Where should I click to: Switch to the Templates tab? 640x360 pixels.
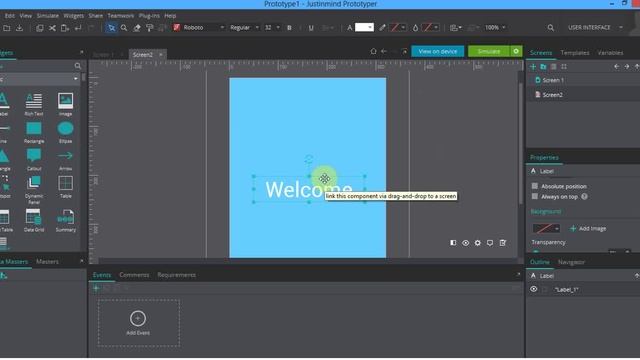click(x=575, y=53)
